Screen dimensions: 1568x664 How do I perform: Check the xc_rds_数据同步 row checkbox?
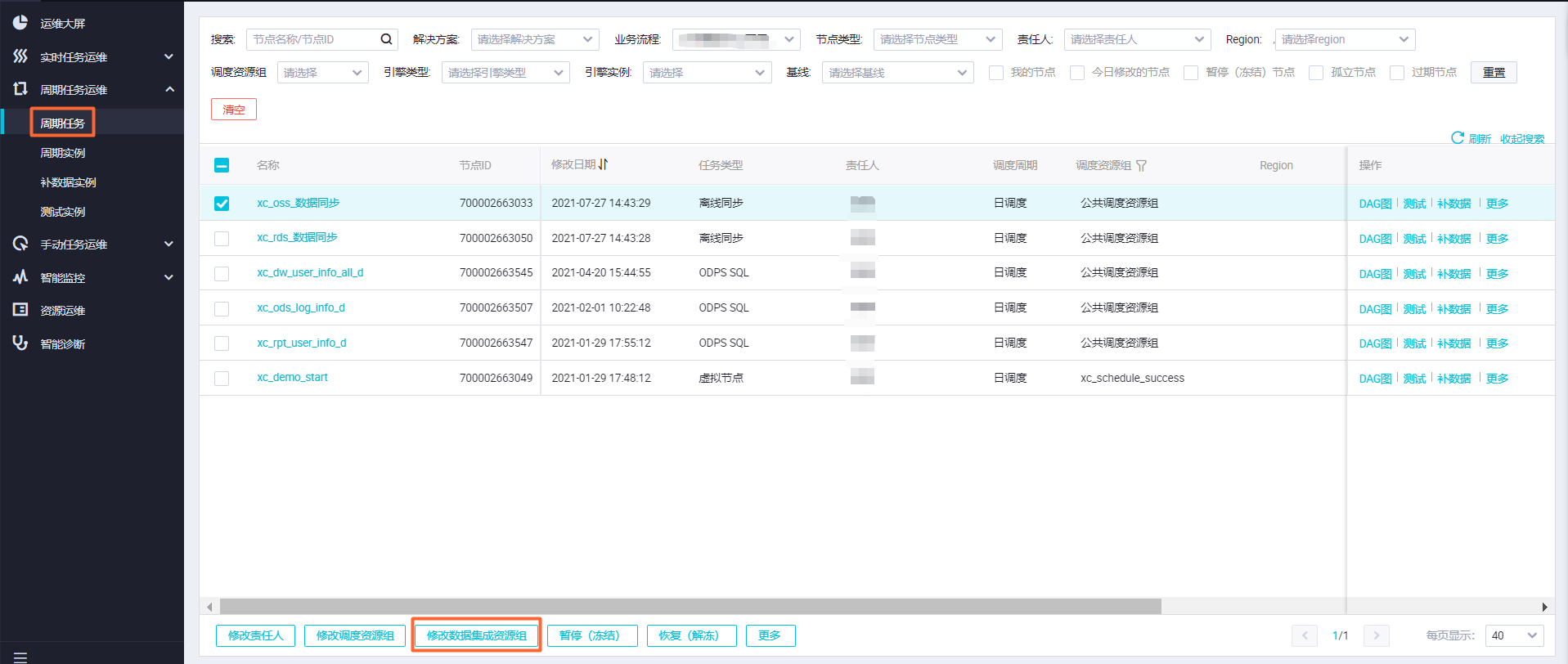tap(222, 239)
